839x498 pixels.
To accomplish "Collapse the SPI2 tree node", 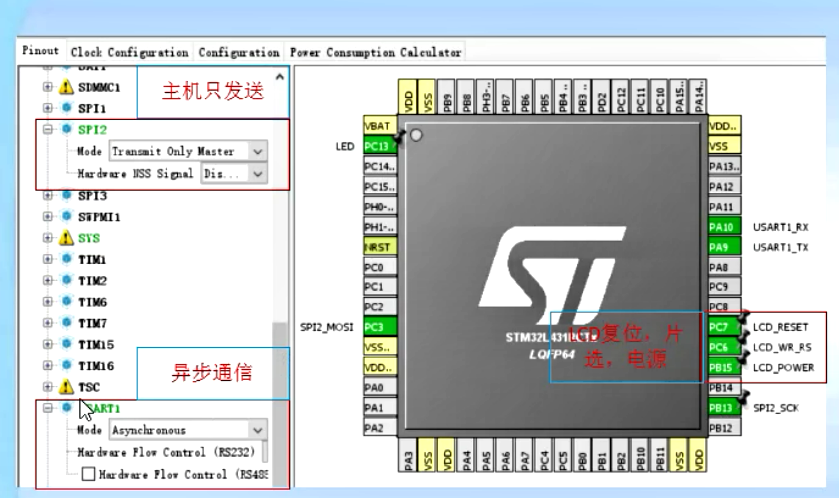I will click(x=48, y=129).
